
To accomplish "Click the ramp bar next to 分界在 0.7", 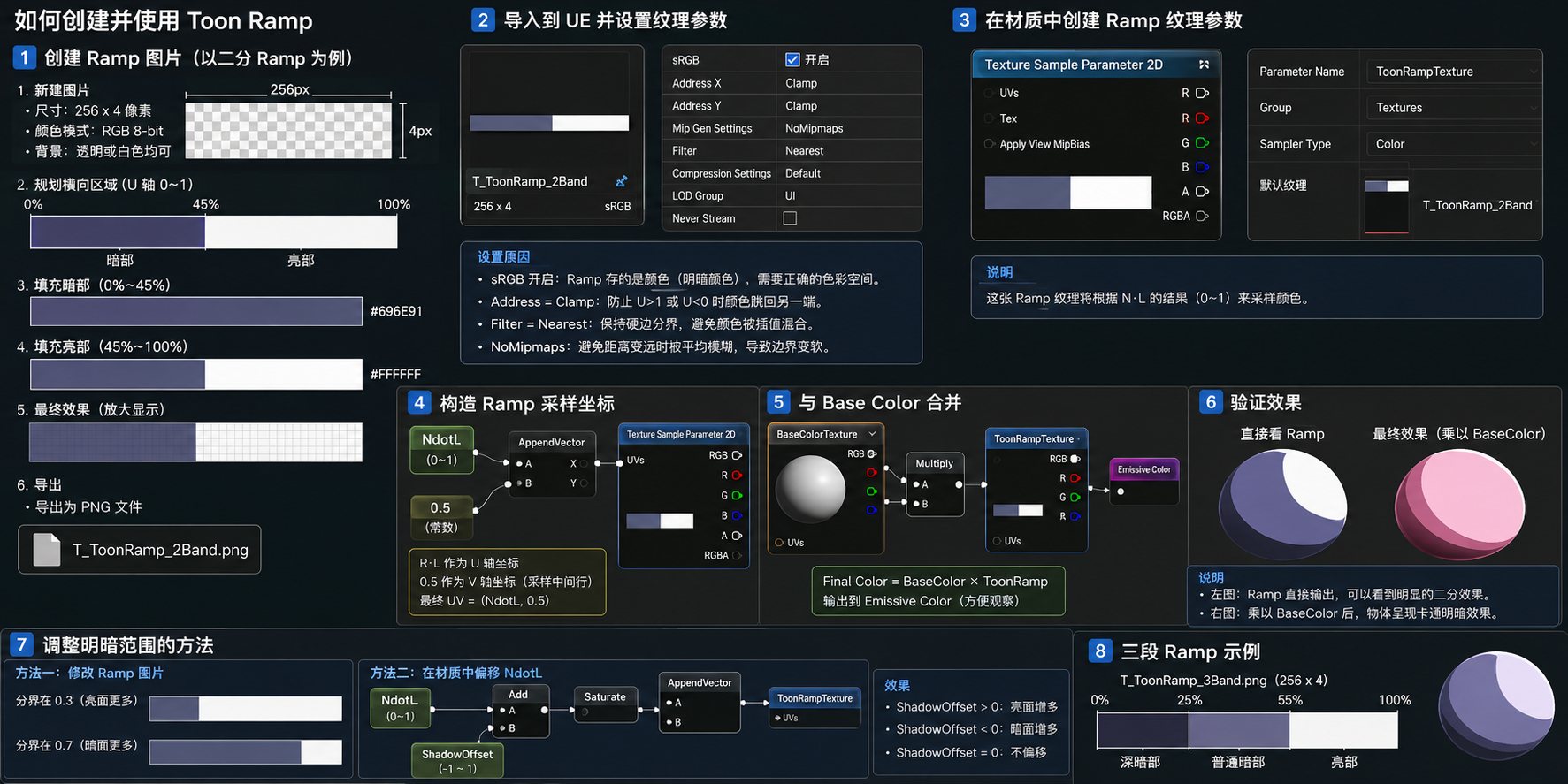I will point(246,752).
